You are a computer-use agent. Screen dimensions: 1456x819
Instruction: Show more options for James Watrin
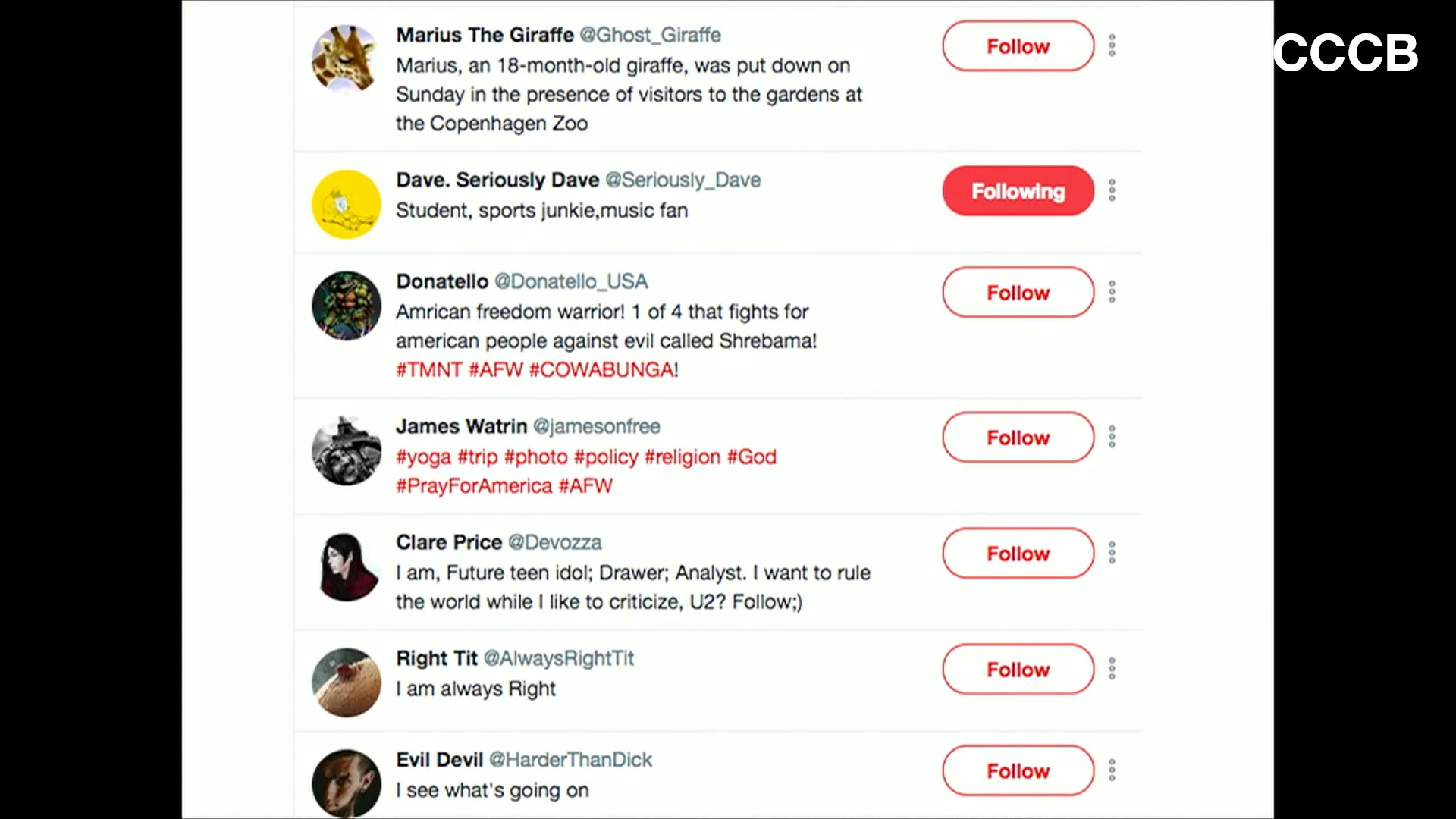1112,437
